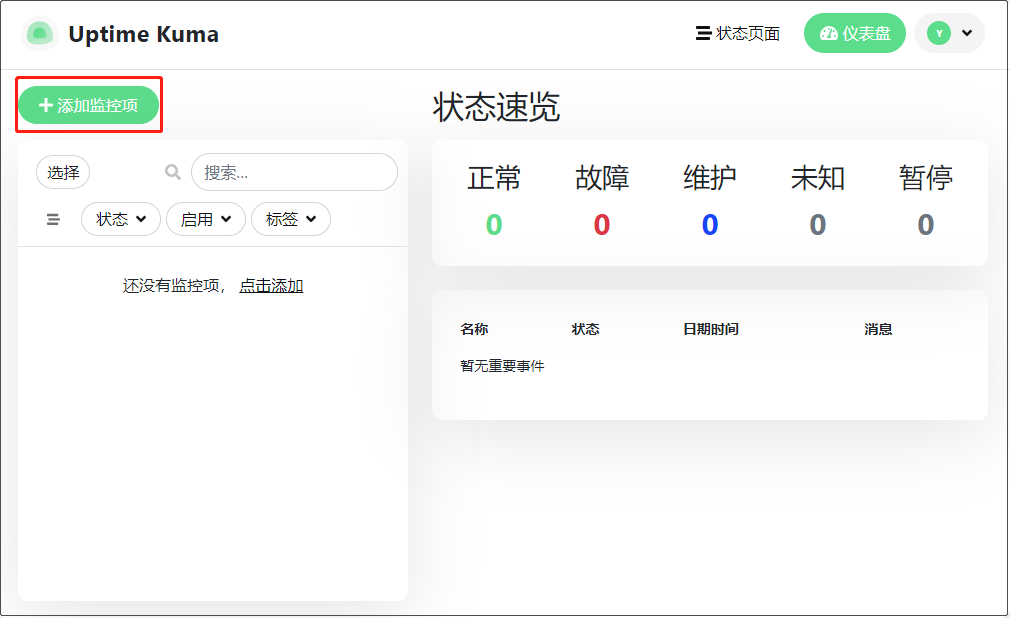1010x618 pixels.
Task: Open the 状态页面 status pages menu
Action: [738, 34]
